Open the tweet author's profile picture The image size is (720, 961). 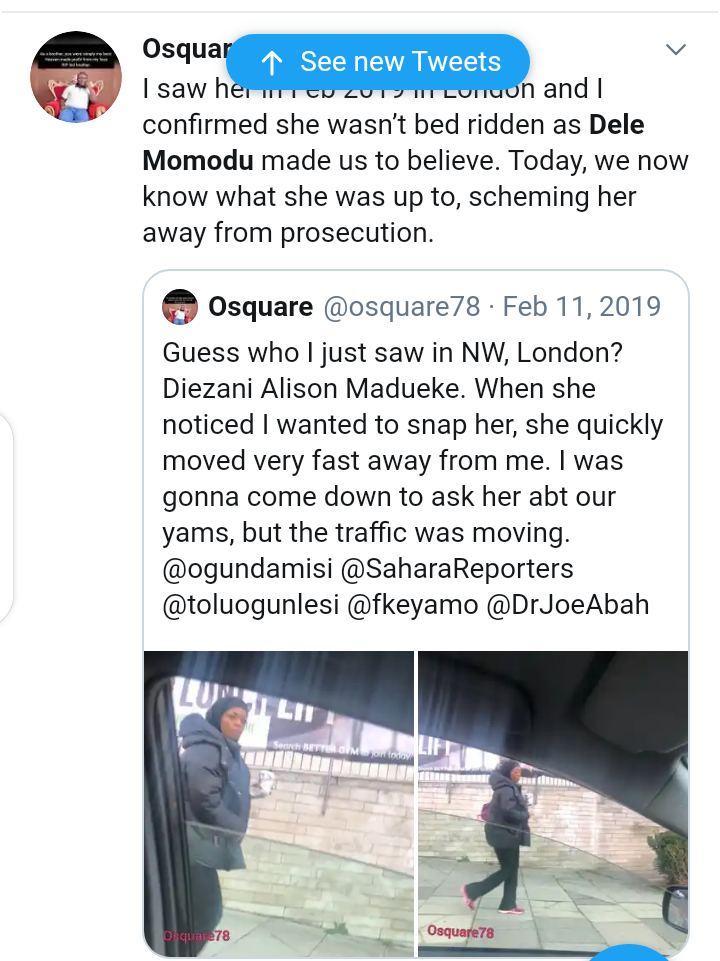pyautogui.click(x=76, y=77)
